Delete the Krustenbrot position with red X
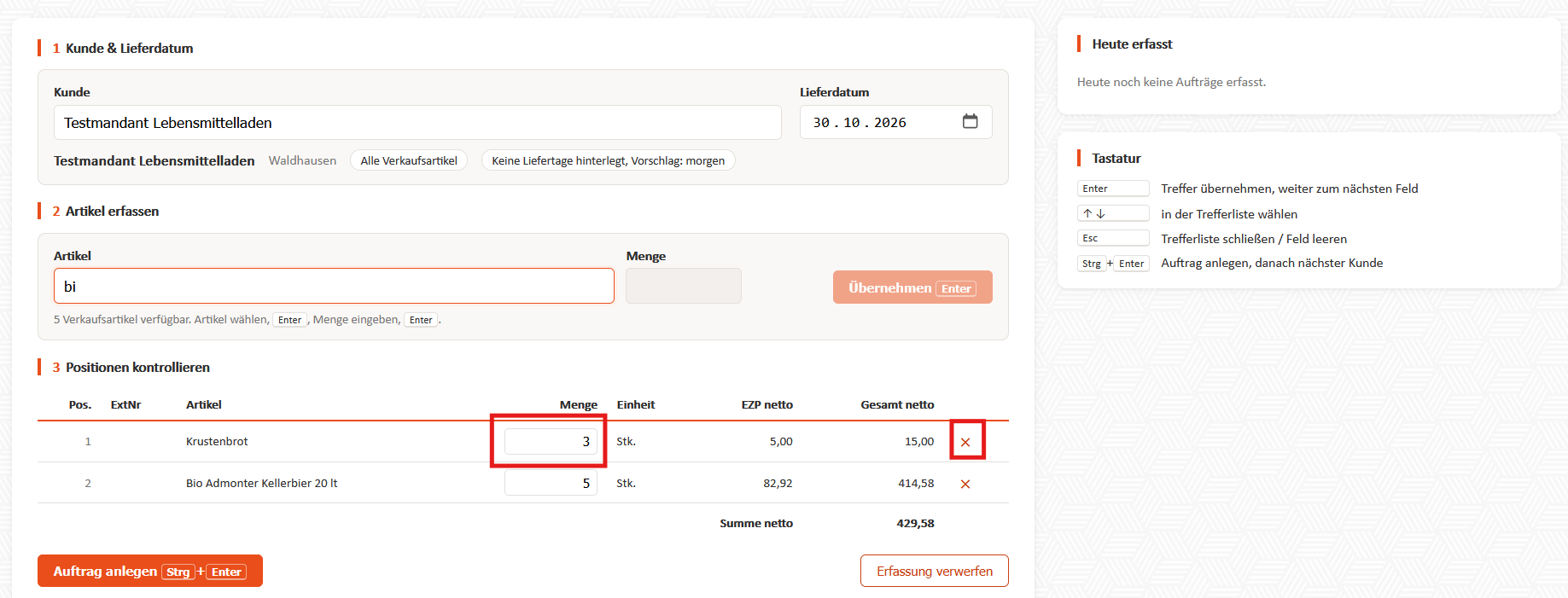Image resolution: width=1568 pixels, height=598 pixels. click(965, 442)
